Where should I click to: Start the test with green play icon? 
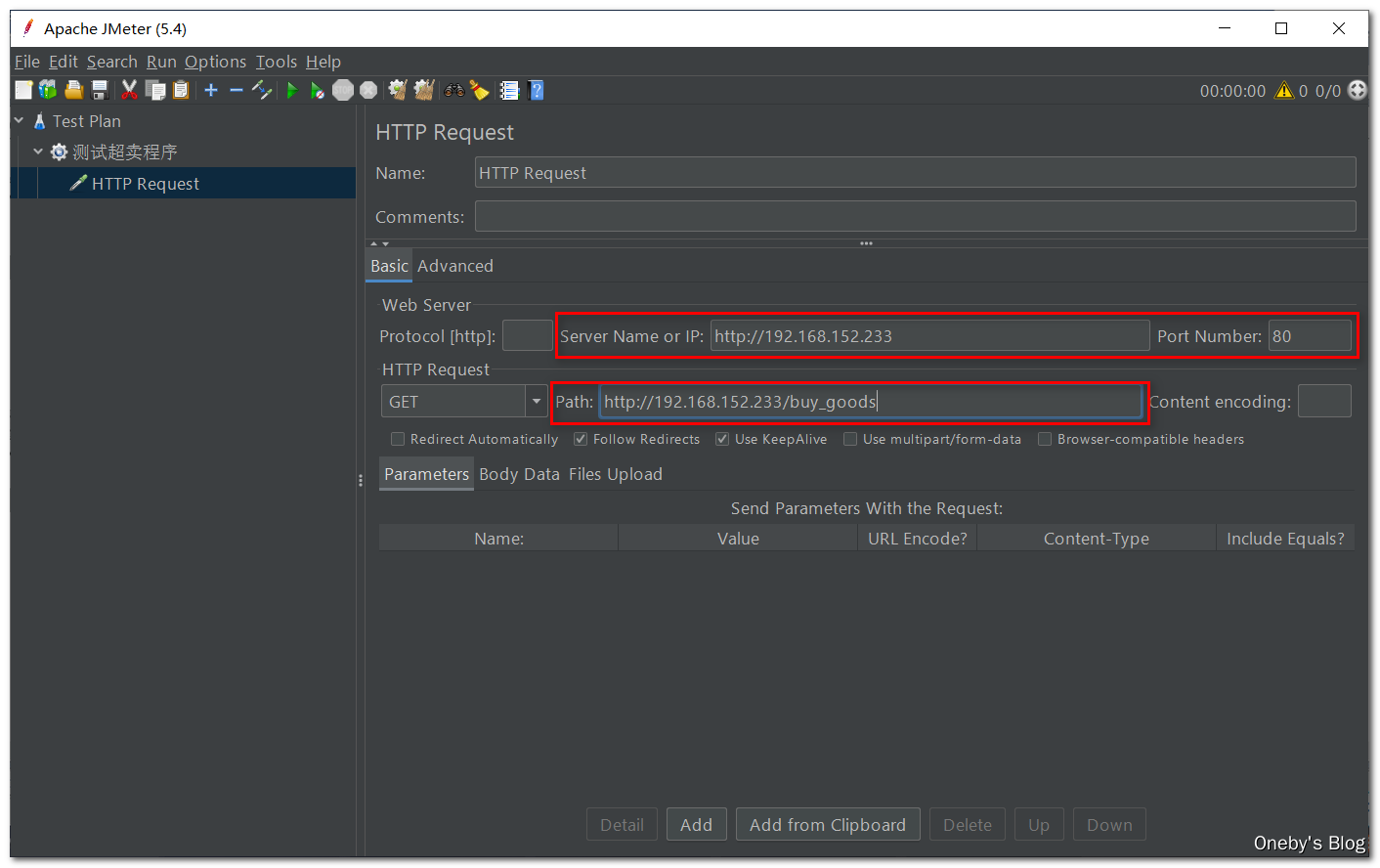tap(291, 90)
